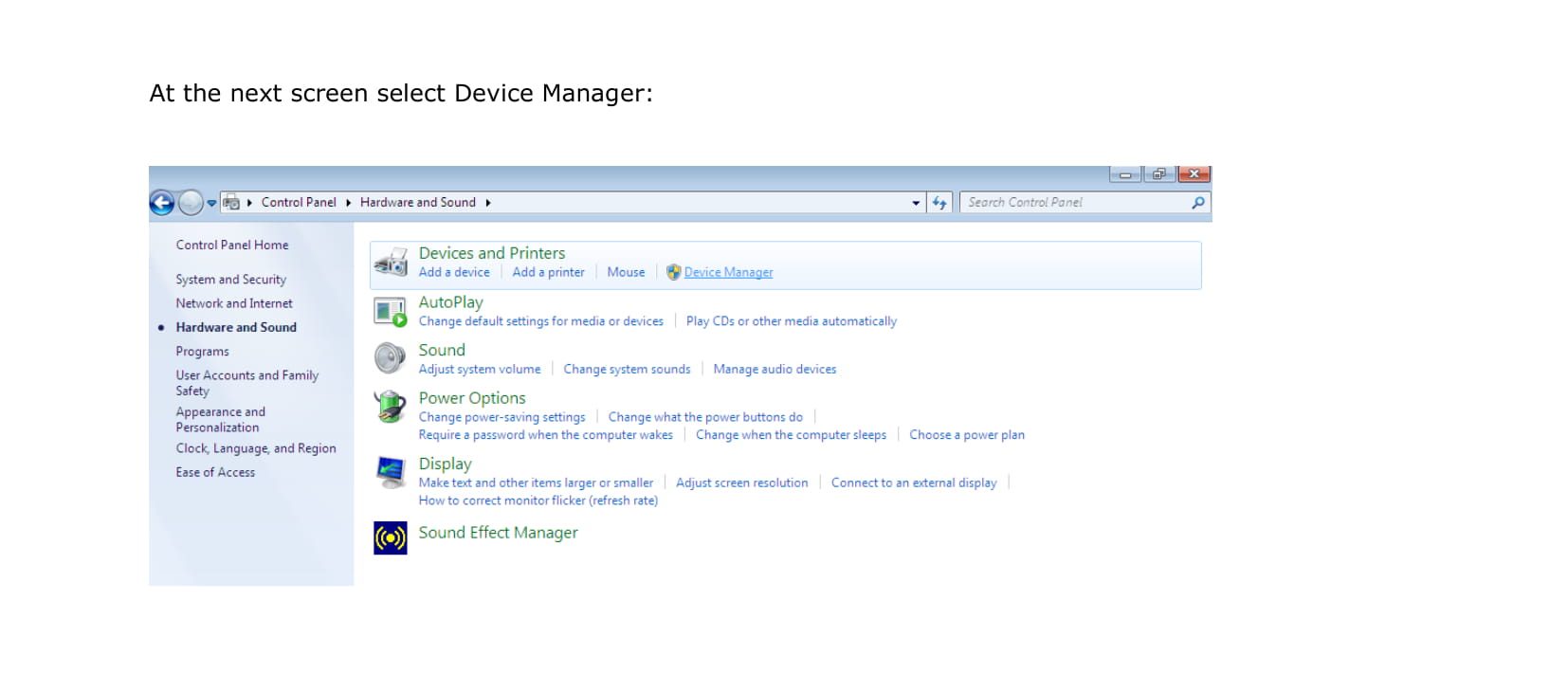The height and width of the screenshot is (692, 1568).
Task: Open Power Options heading
Action: point(472,398)
